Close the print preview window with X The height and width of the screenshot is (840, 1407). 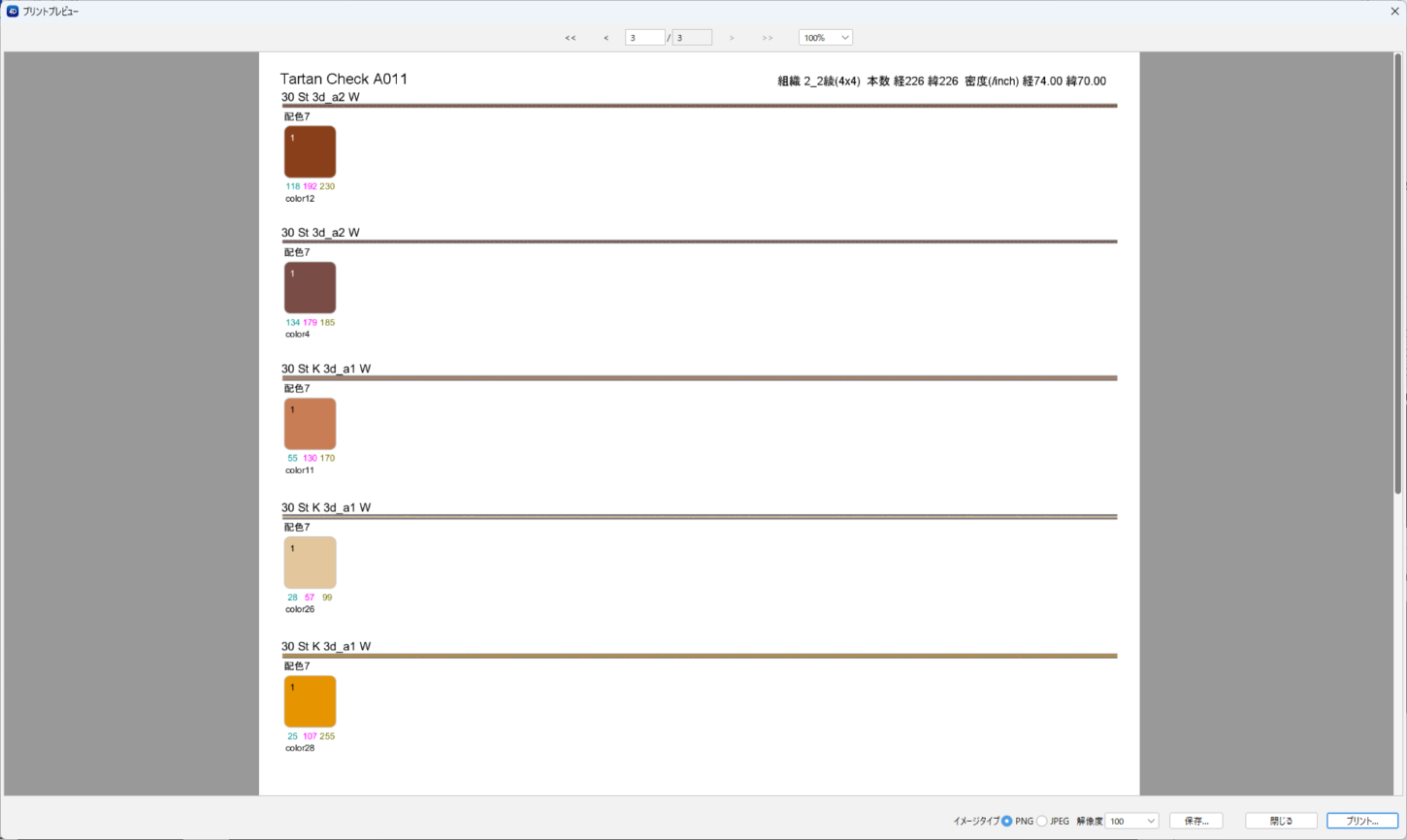tap(1394, 12)
